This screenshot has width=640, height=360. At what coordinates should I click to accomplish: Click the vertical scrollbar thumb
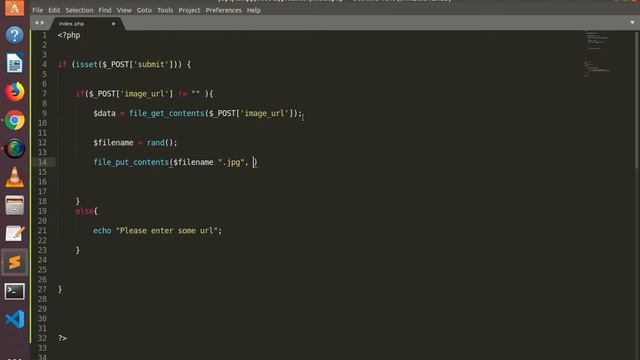coord(637,100)
